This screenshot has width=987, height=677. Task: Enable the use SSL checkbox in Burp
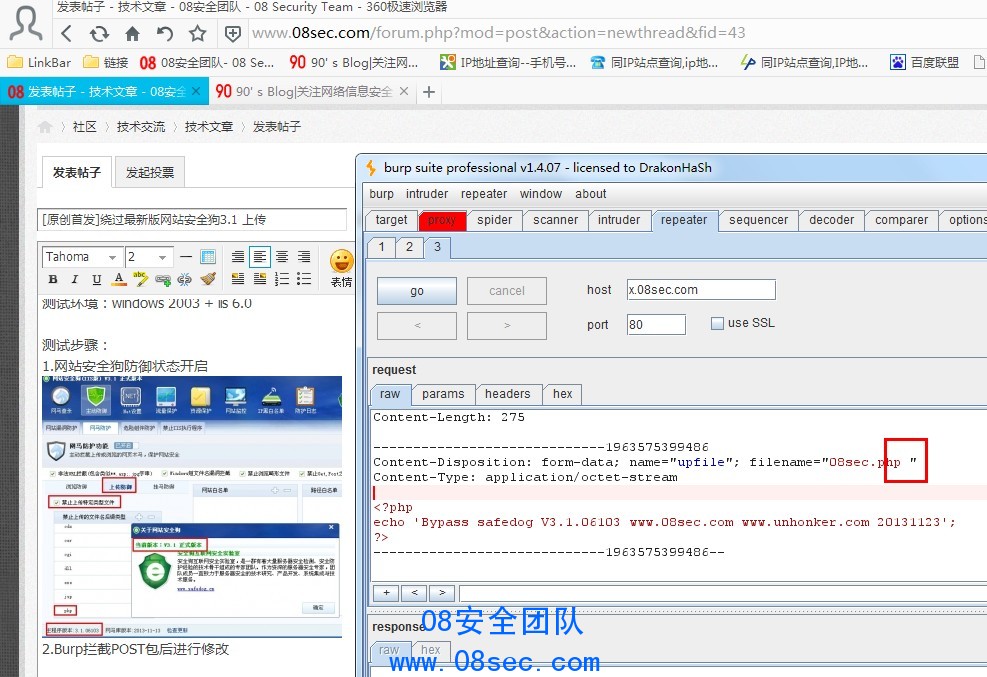(717, 323)
